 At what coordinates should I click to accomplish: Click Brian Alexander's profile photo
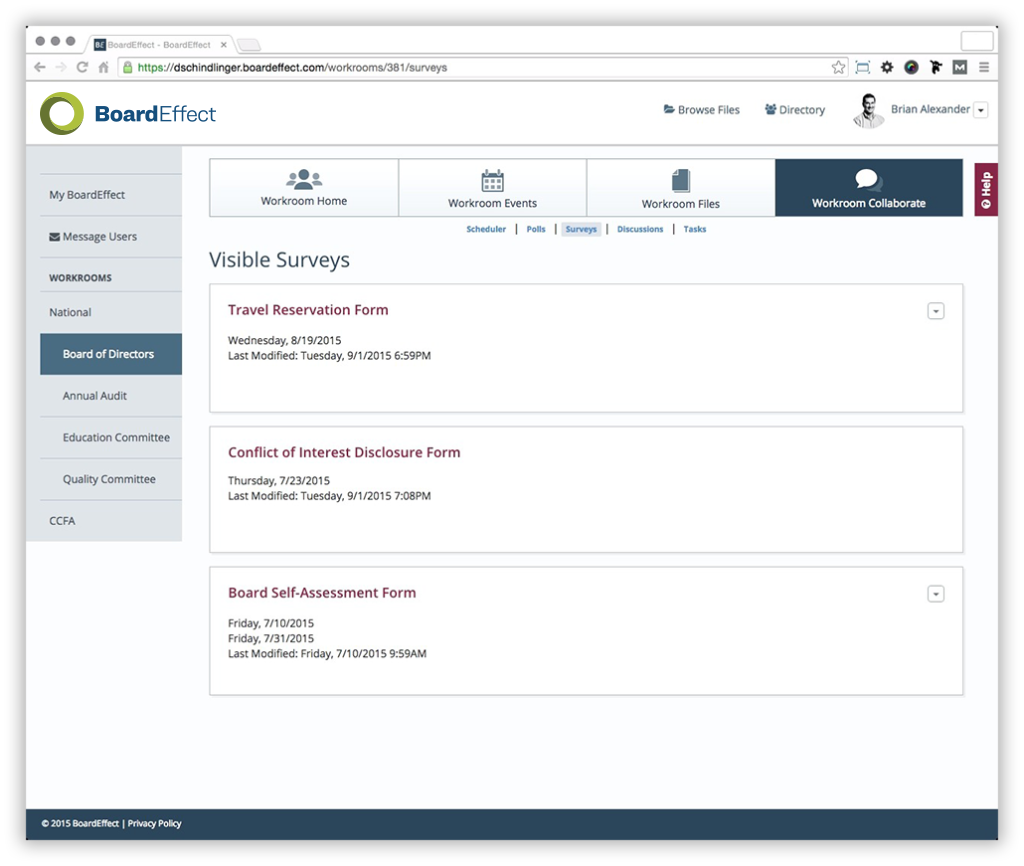coord(868,110)
